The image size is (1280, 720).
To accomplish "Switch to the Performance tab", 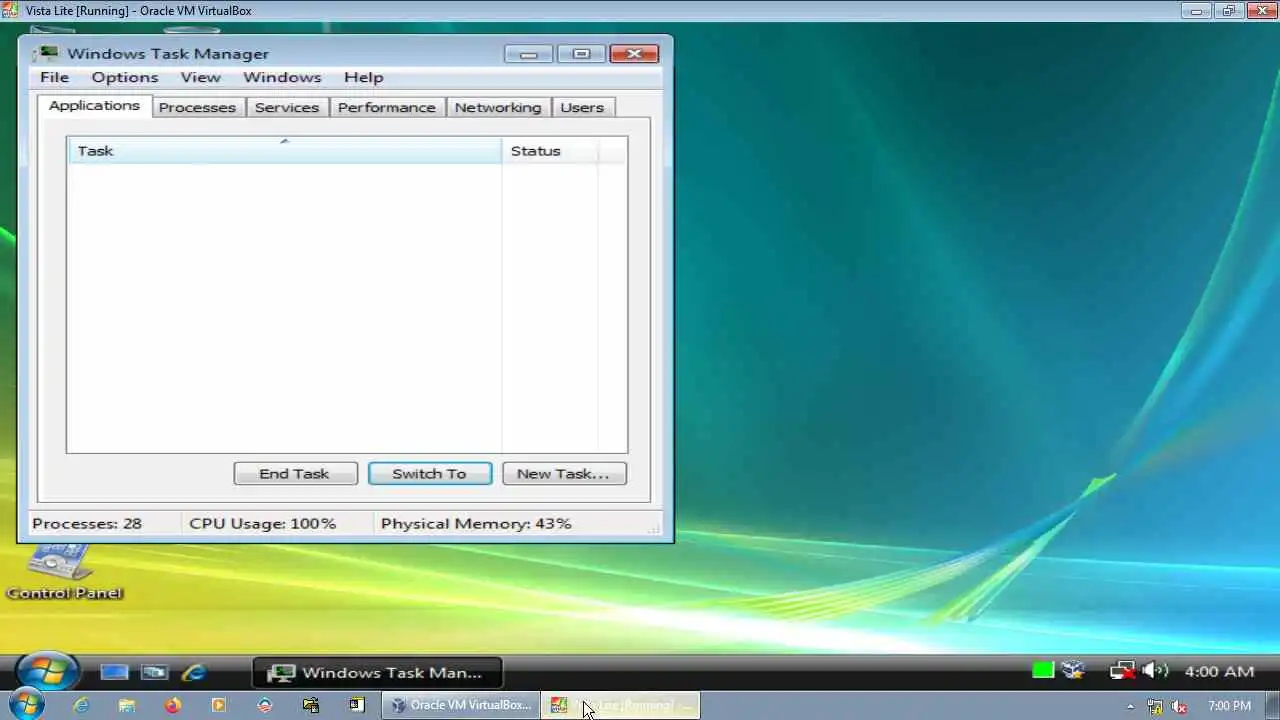I will [386, 108].
